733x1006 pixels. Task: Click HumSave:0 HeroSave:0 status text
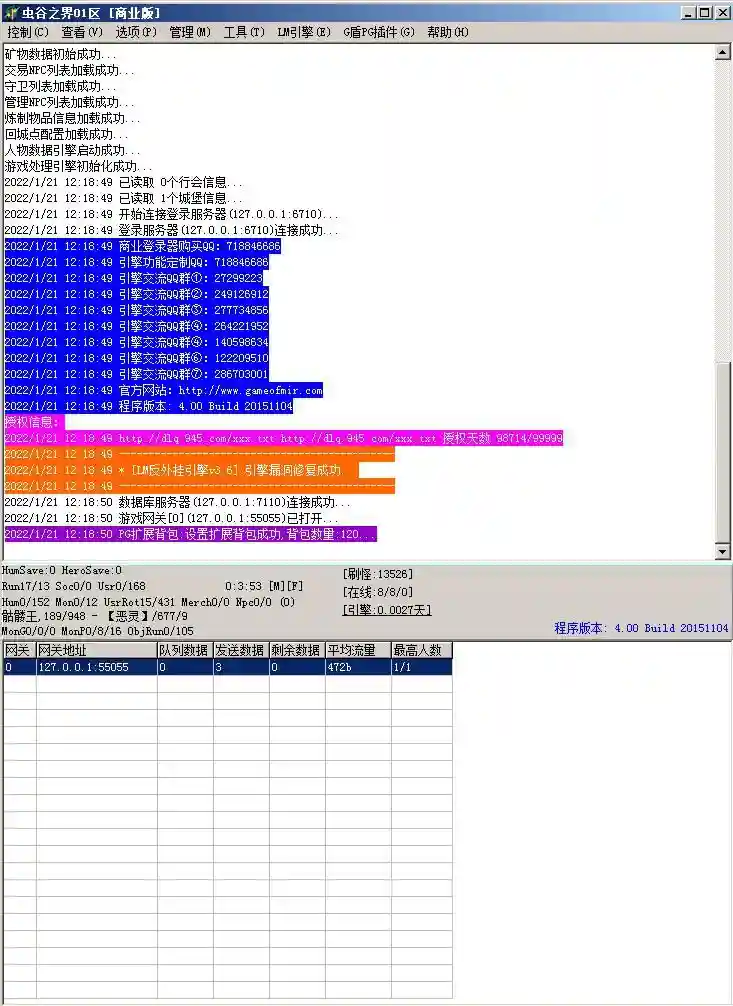point(62,570)
